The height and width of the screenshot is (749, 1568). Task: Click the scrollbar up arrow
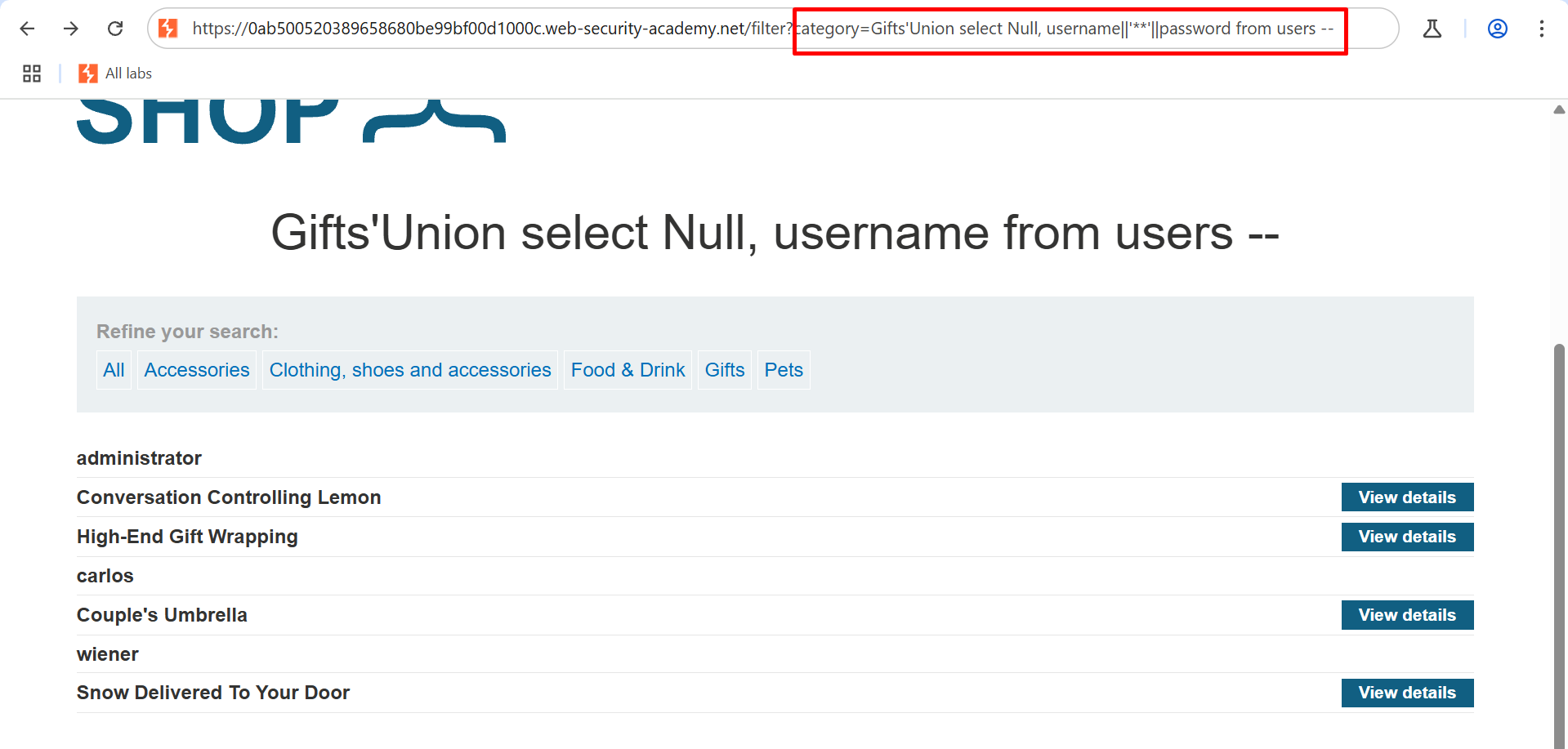click(1559, 109)
